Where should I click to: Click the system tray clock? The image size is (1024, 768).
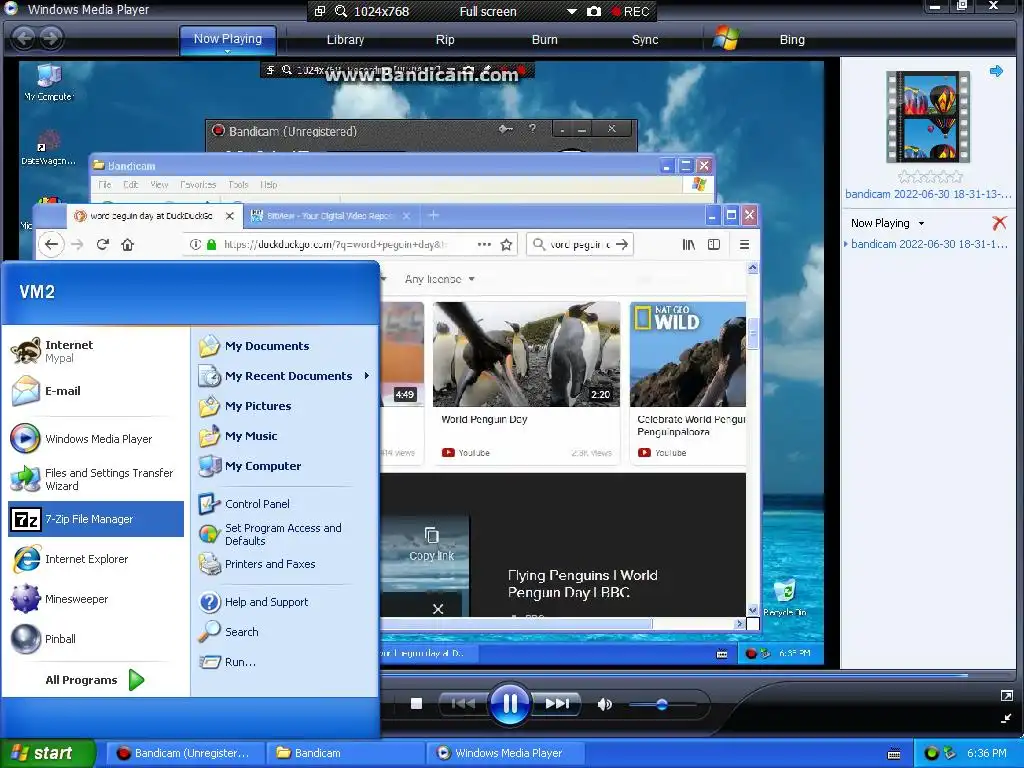987,753
